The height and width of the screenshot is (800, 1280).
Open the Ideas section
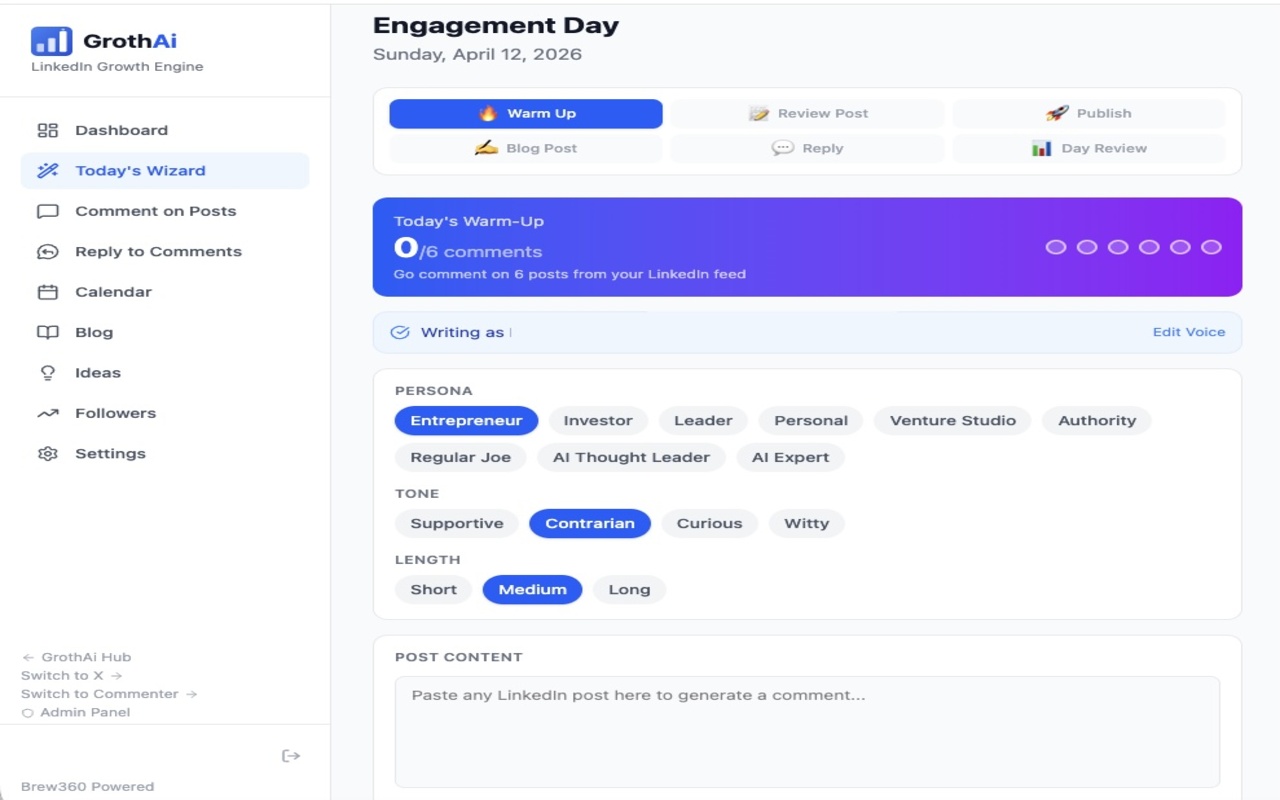[96, 372]
